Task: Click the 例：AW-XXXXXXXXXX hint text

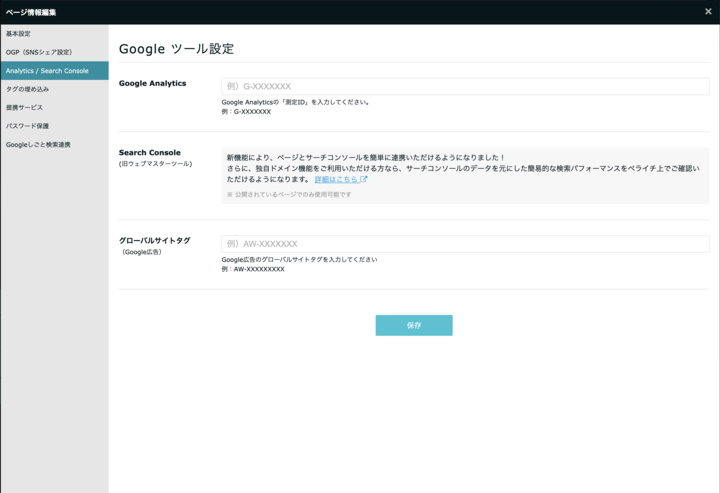Action: (253, 269)
